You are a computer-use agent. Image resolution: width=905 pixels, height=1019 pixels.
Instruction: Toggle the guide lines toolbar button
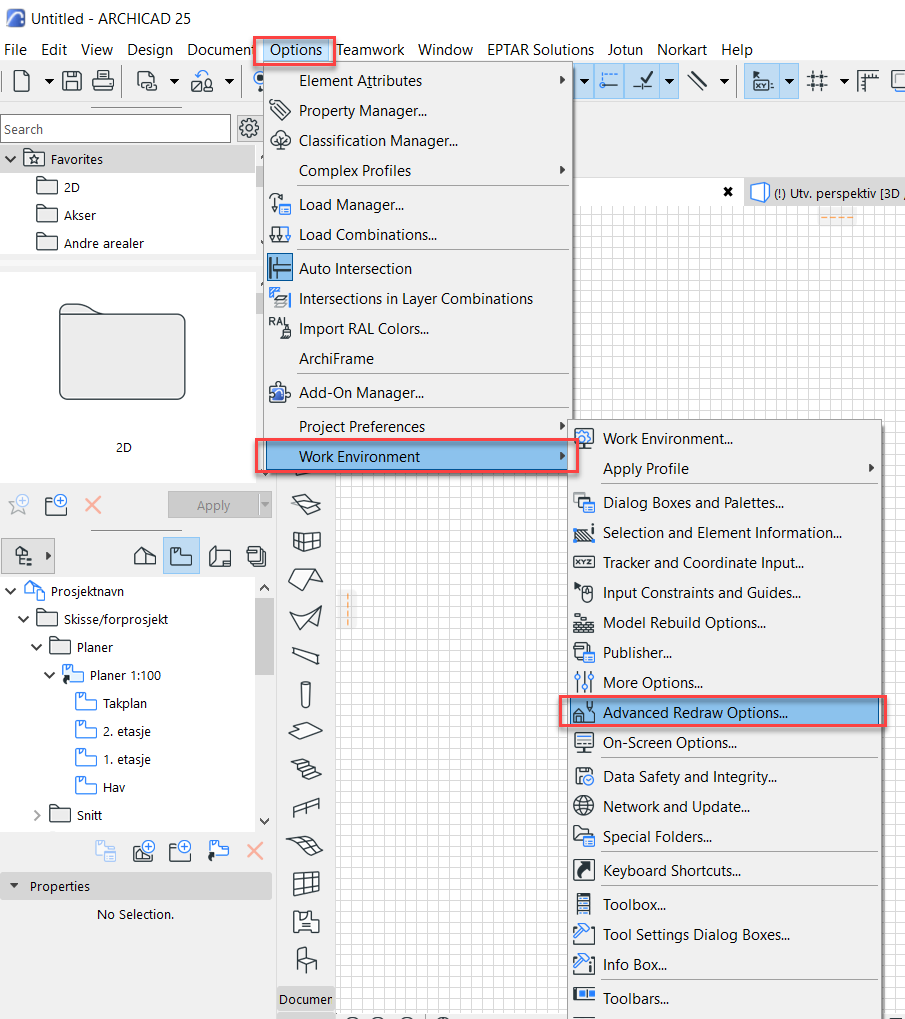(x=609, y=81)
